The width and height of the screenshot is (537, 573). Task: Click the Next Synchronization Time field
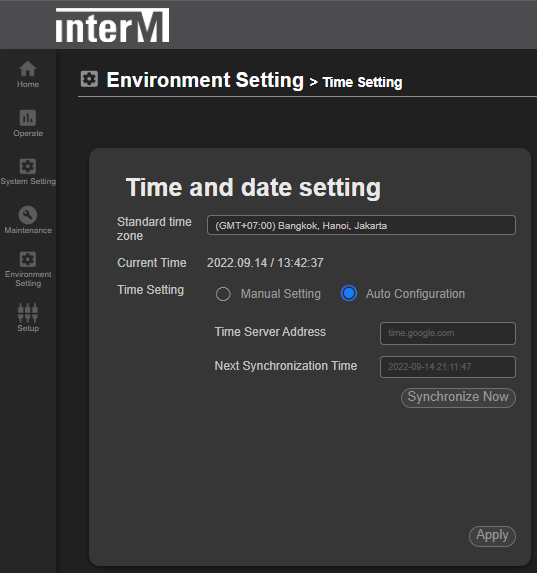tap(448, 367)
